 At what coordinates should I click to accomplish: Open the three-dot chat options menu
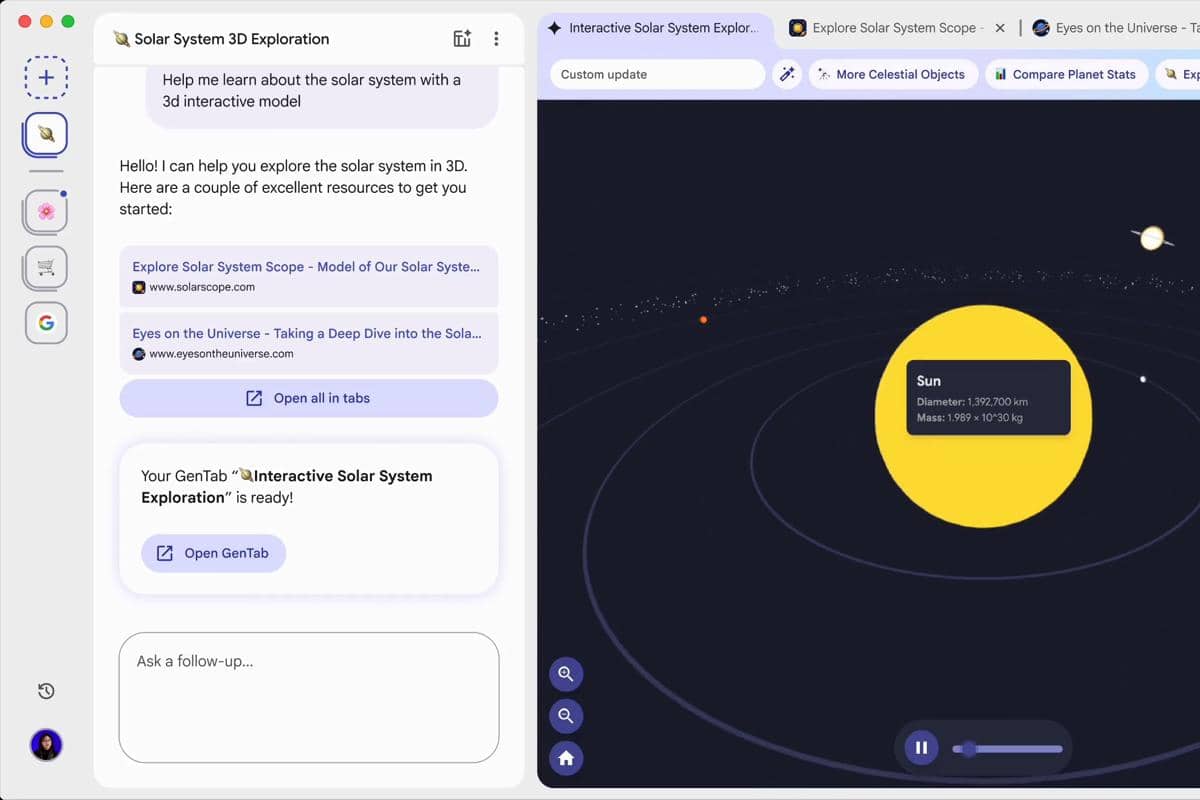coord(497,37)
